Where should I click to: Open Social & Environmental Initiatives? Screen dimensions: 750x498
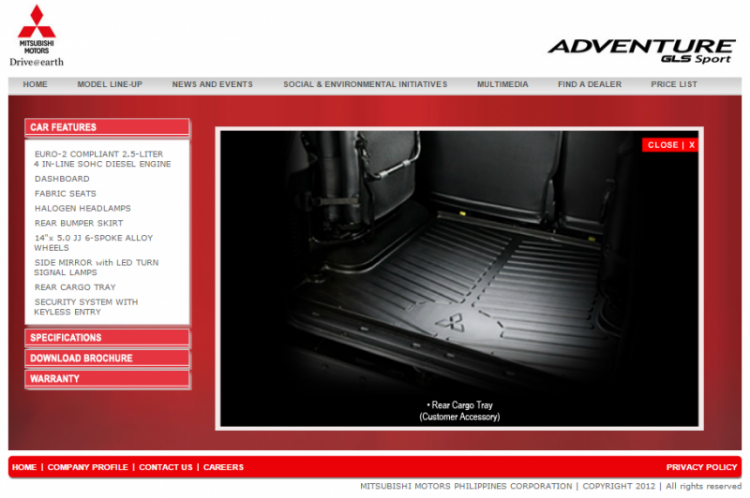365,84
